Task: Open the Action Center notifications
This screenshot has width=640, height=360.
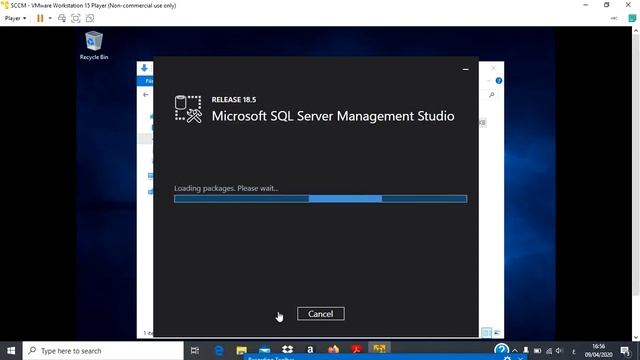Action: 625,351
